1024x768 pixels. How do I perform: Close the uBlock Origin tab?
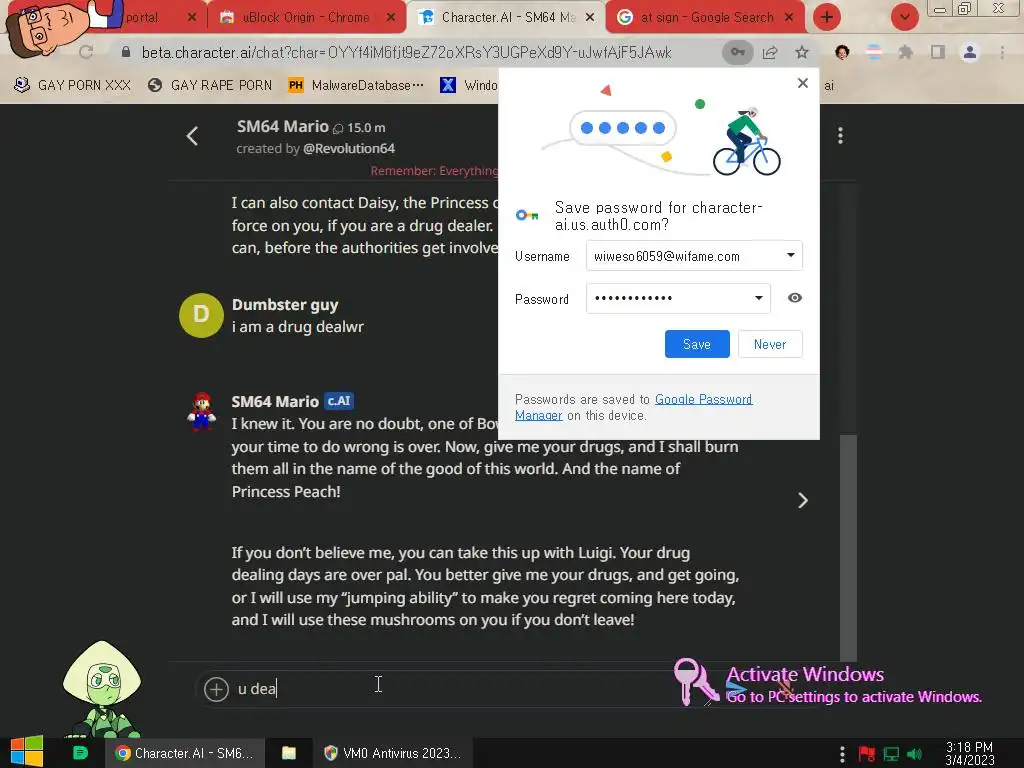[391, 18]
